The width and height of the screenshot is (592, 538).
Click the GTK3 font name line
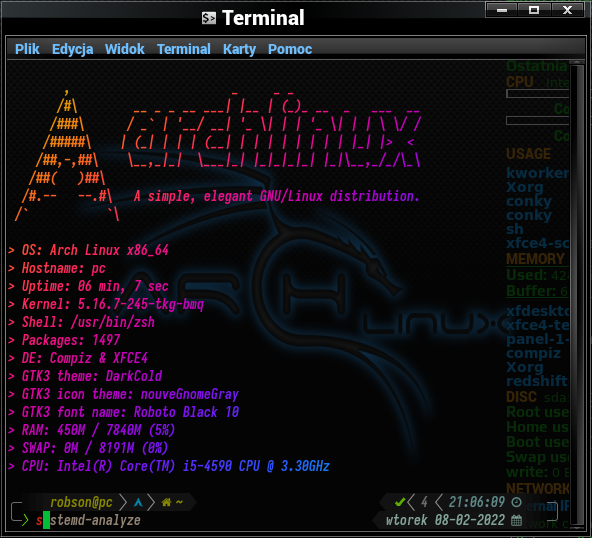(123, 412)
